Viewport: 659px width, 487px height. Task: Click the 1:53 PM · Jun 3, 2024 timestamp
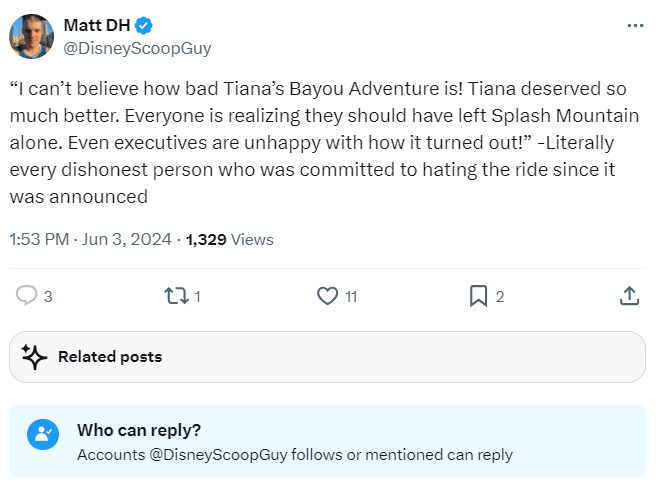(x=88, y=239)
